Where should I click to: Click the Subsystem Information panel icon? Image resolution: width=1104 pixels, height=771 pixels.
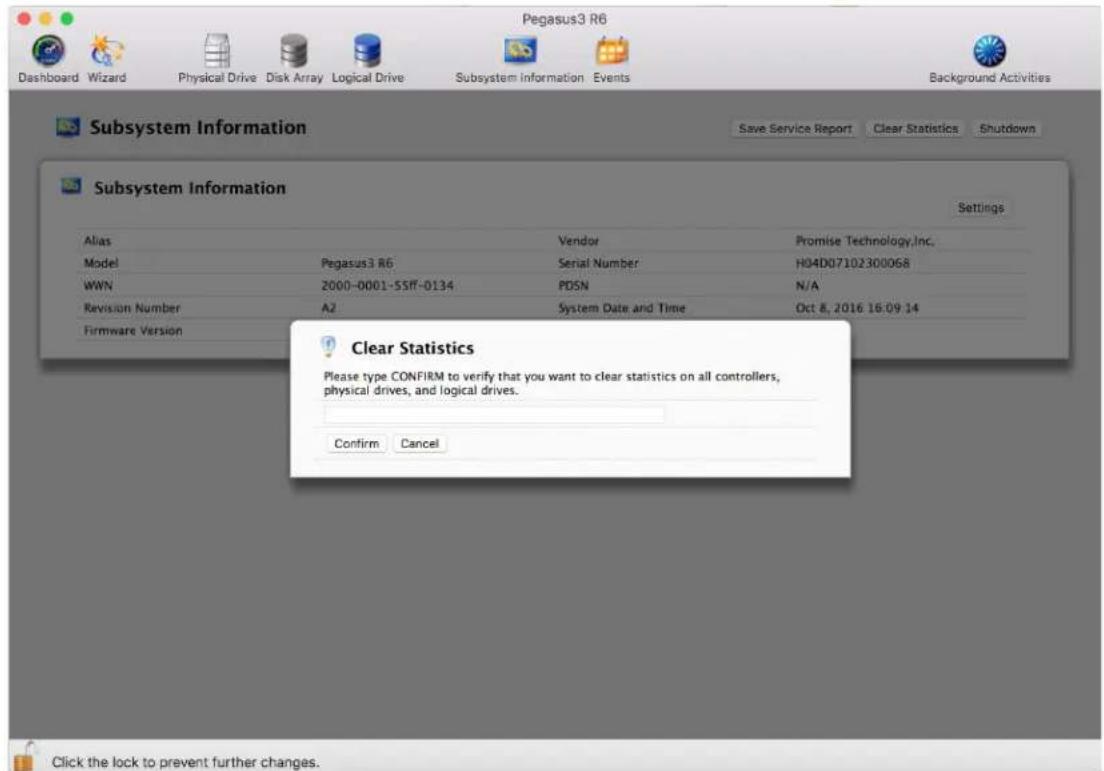click(71, 187)
